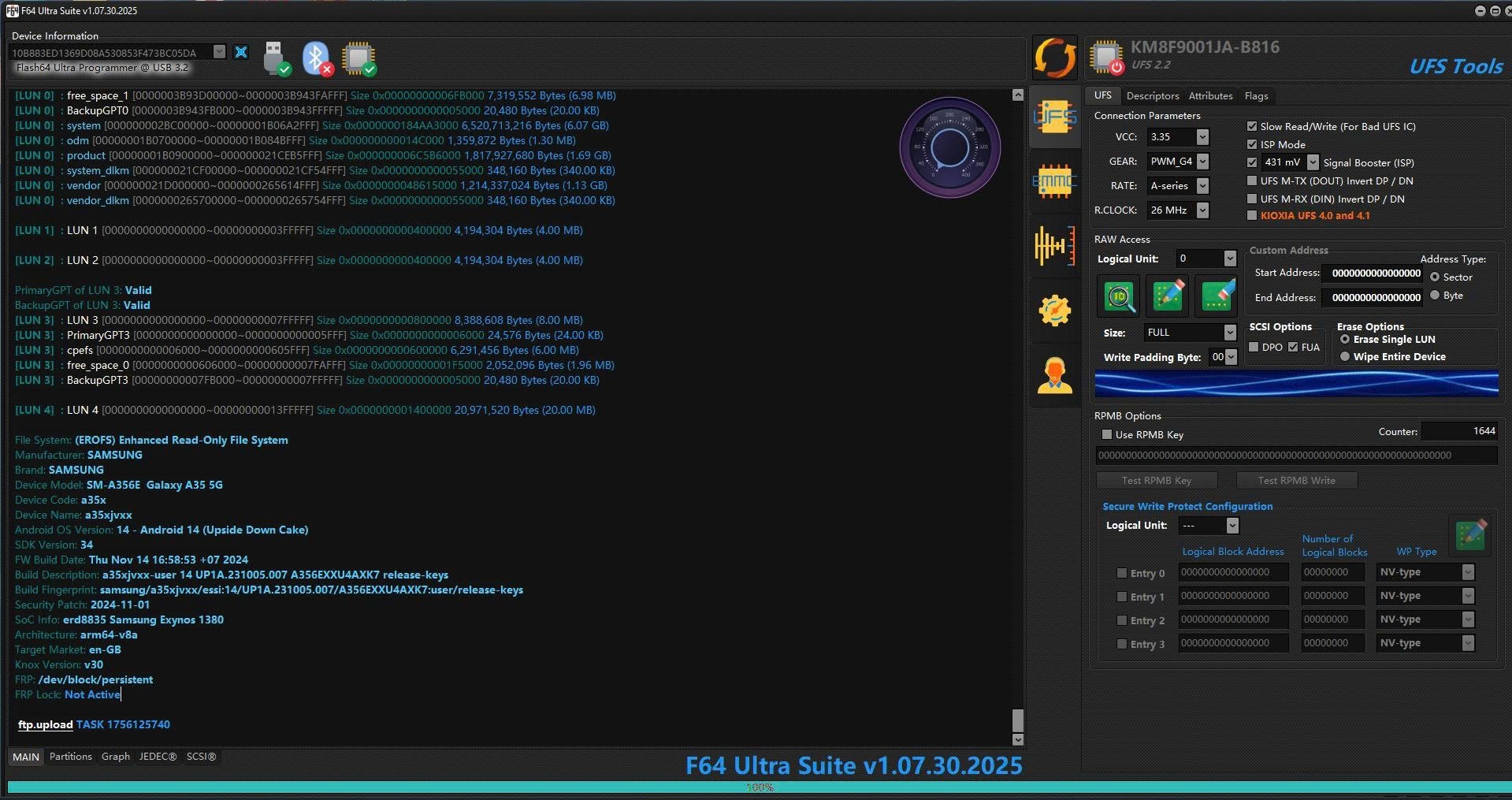
Task: Switch to the Descriptors tab
Action: pos(1153,96)
